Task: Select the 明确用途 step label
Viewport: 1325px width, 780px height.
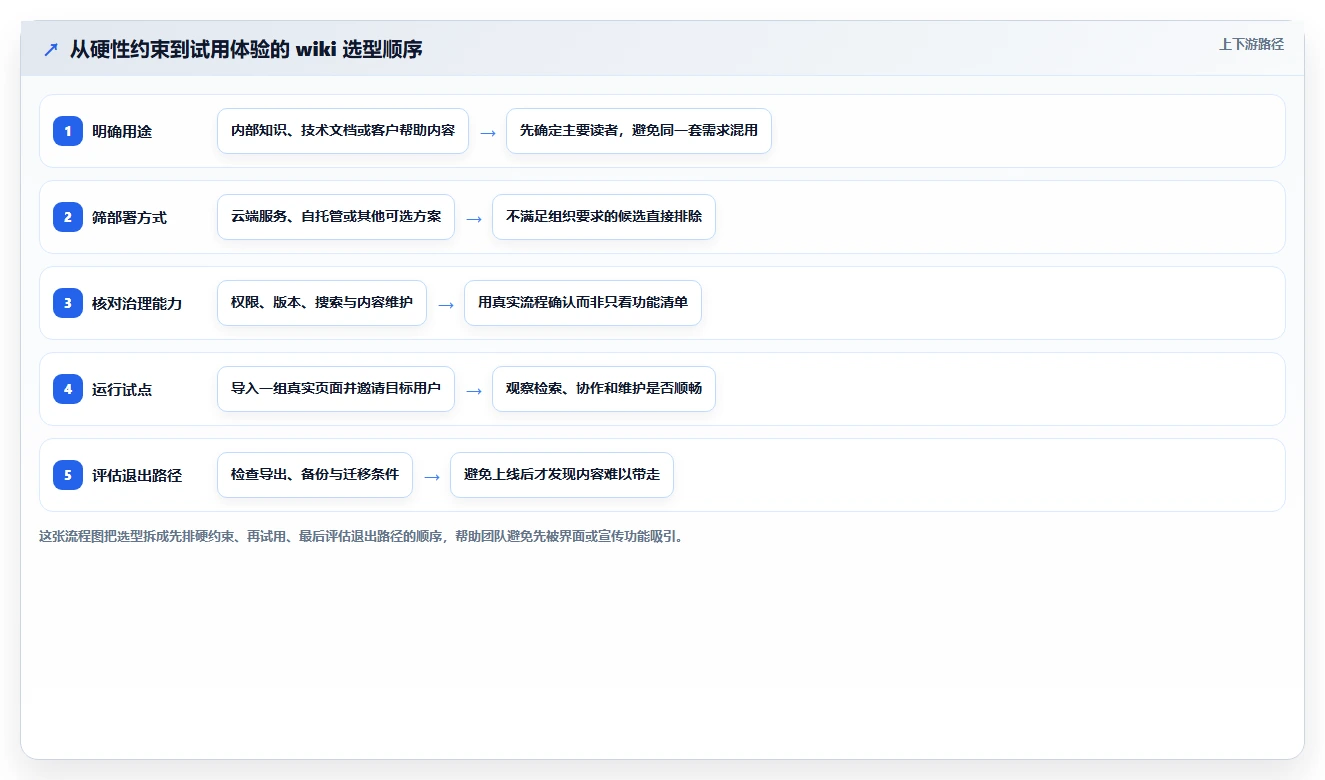Action: coord(122,131)
